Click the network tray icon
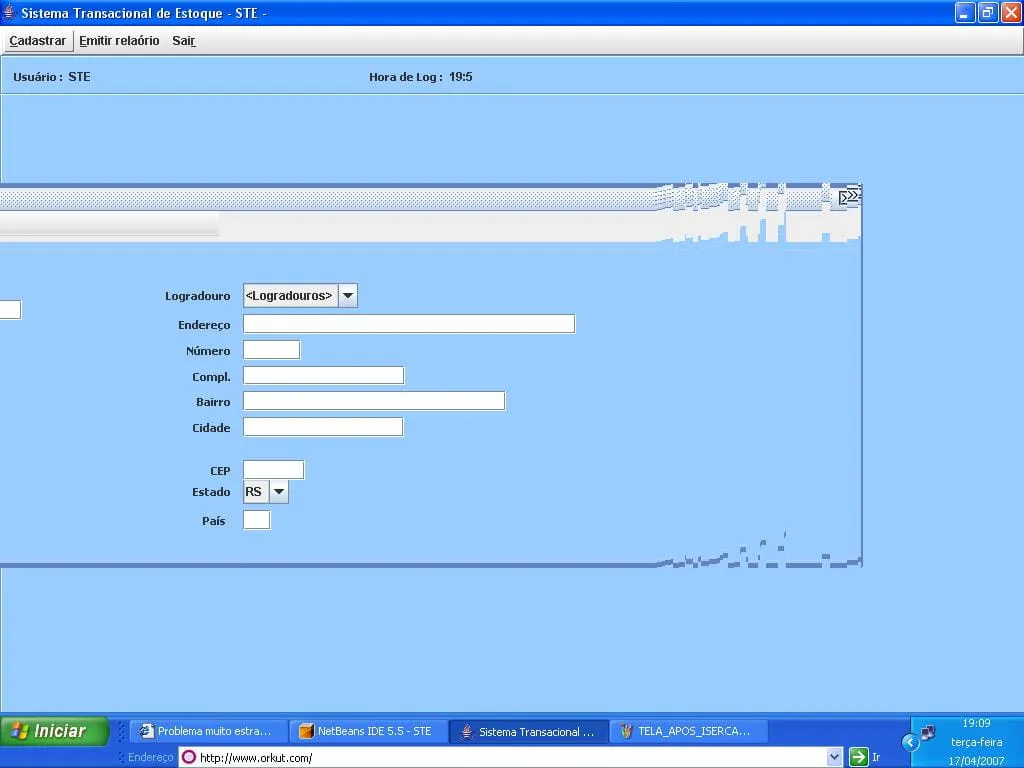 [927, 733]
